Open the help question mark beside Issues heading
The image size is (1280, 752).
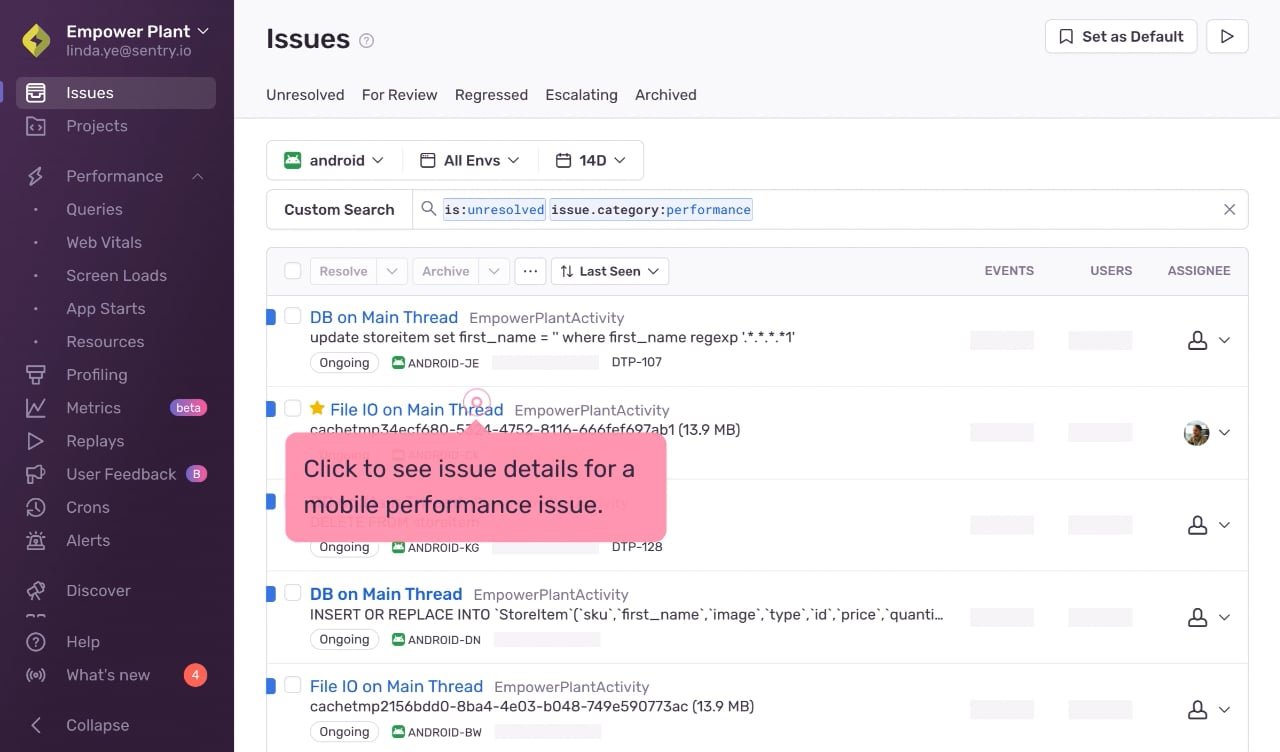[x=367, y=41]
